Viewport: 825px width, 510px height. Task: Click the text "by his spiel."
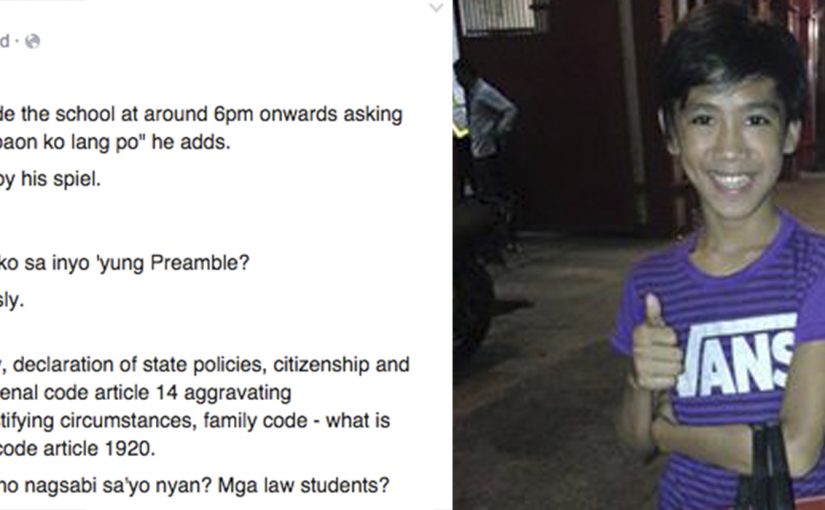pyautogui.click(x=51, y=180)
